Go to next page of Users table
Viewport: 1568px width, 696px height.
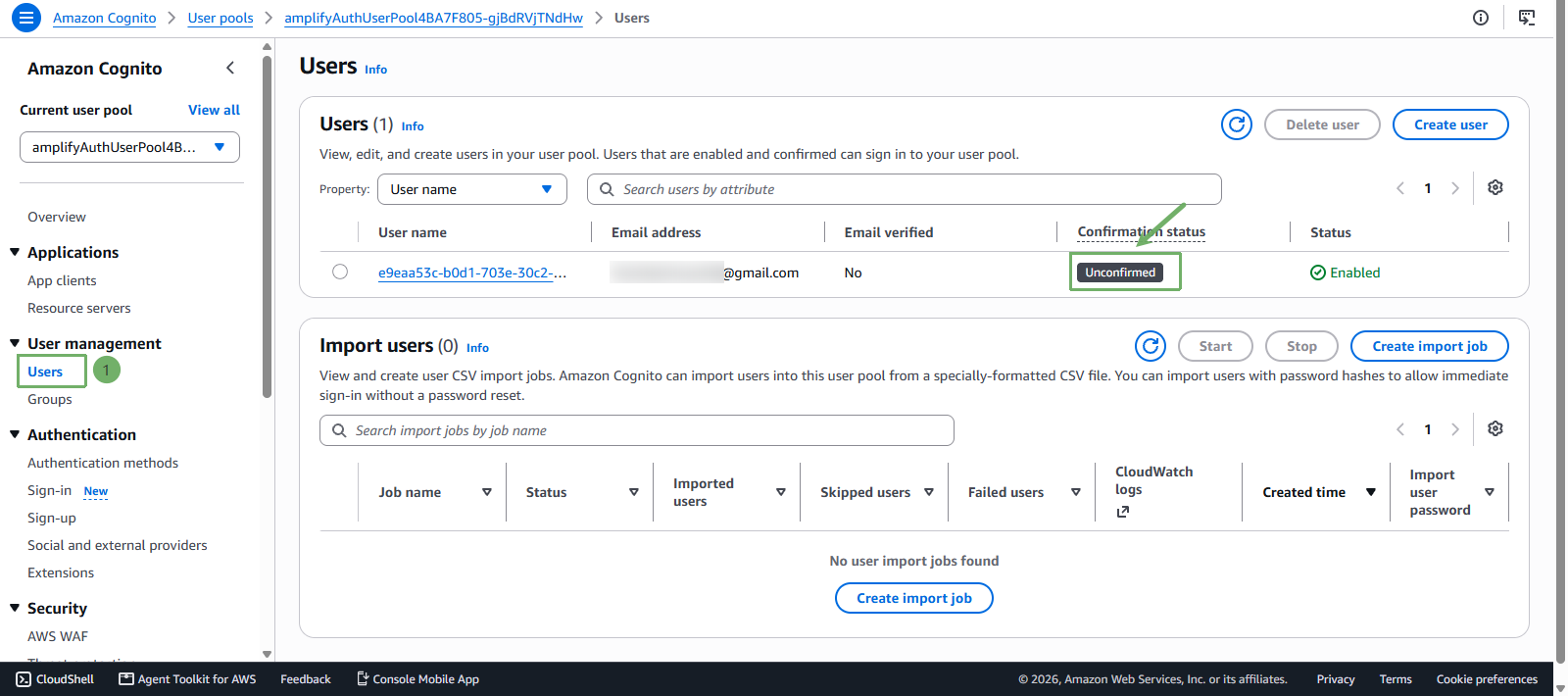tap(1455, 188)
